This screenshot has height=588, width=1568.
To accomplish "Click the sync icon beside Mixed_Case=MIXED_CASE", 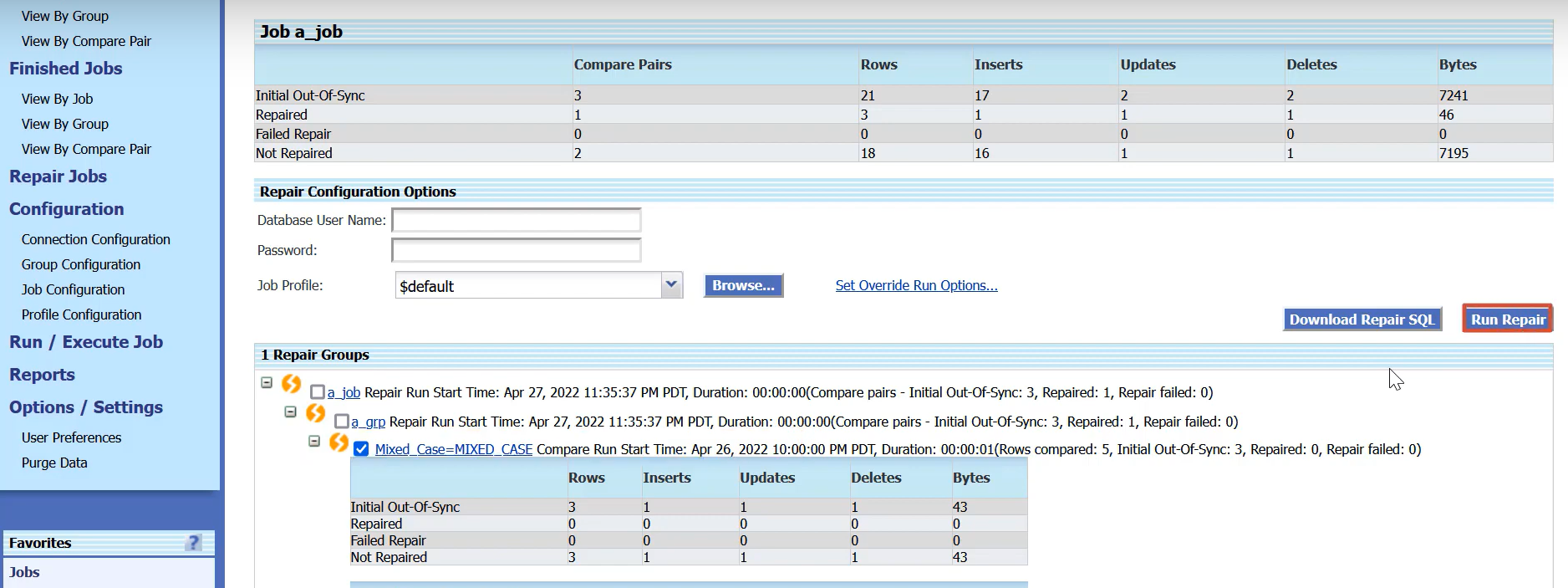I will [x=339, y=442].
